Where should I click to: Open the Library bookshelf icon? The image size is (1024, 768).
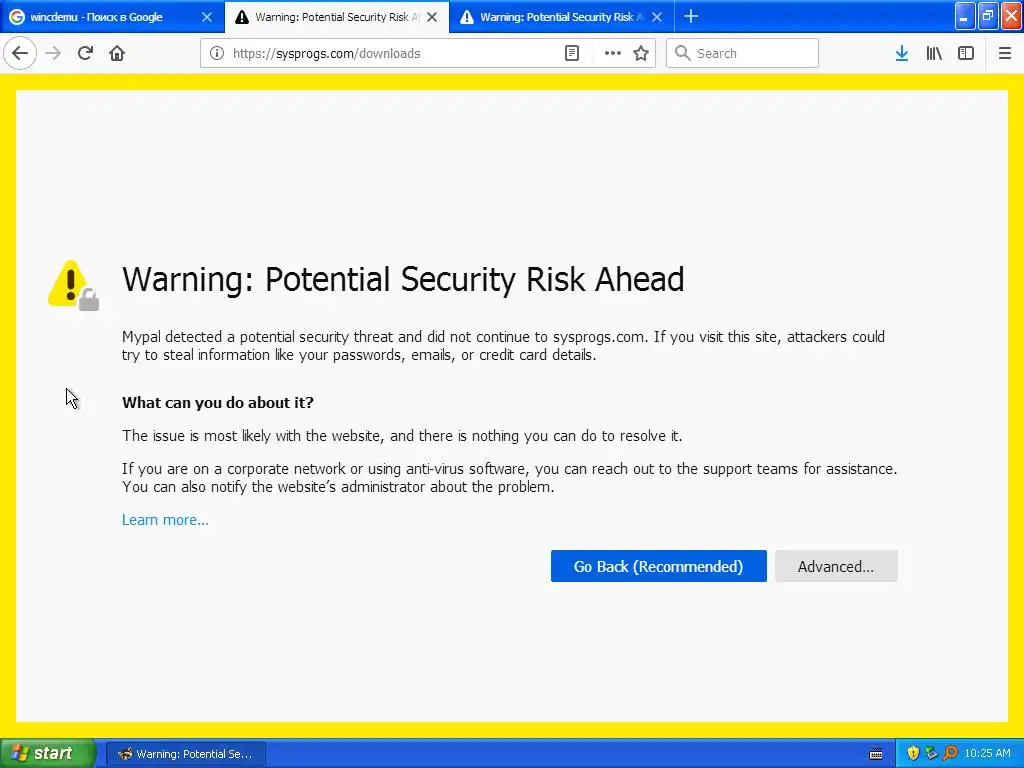[934, 54]
